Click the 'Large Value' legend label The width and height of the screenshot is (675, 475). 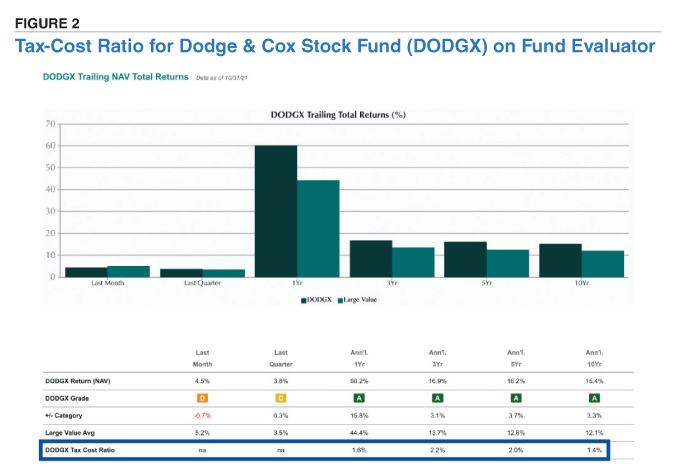point(360,300)
